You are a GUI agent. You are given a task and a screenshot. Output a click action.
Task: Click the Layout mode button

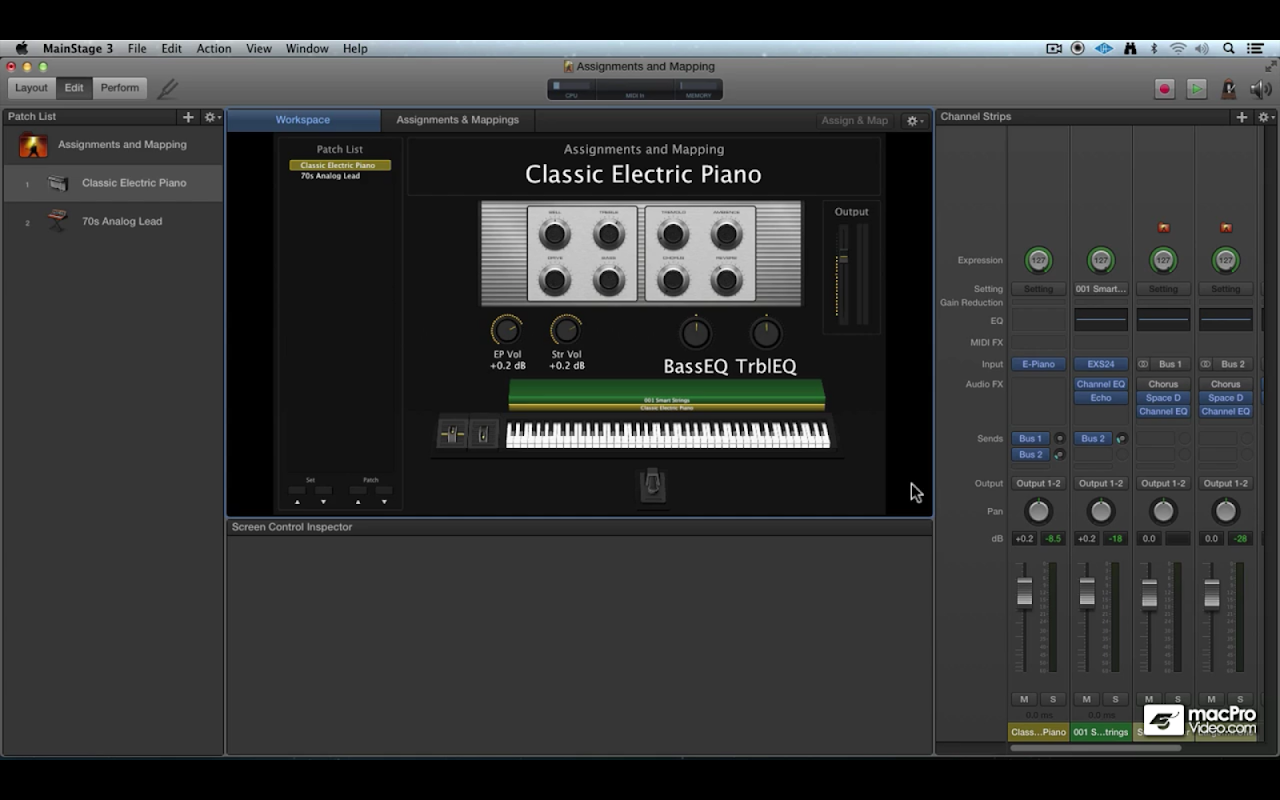(31, 88)
